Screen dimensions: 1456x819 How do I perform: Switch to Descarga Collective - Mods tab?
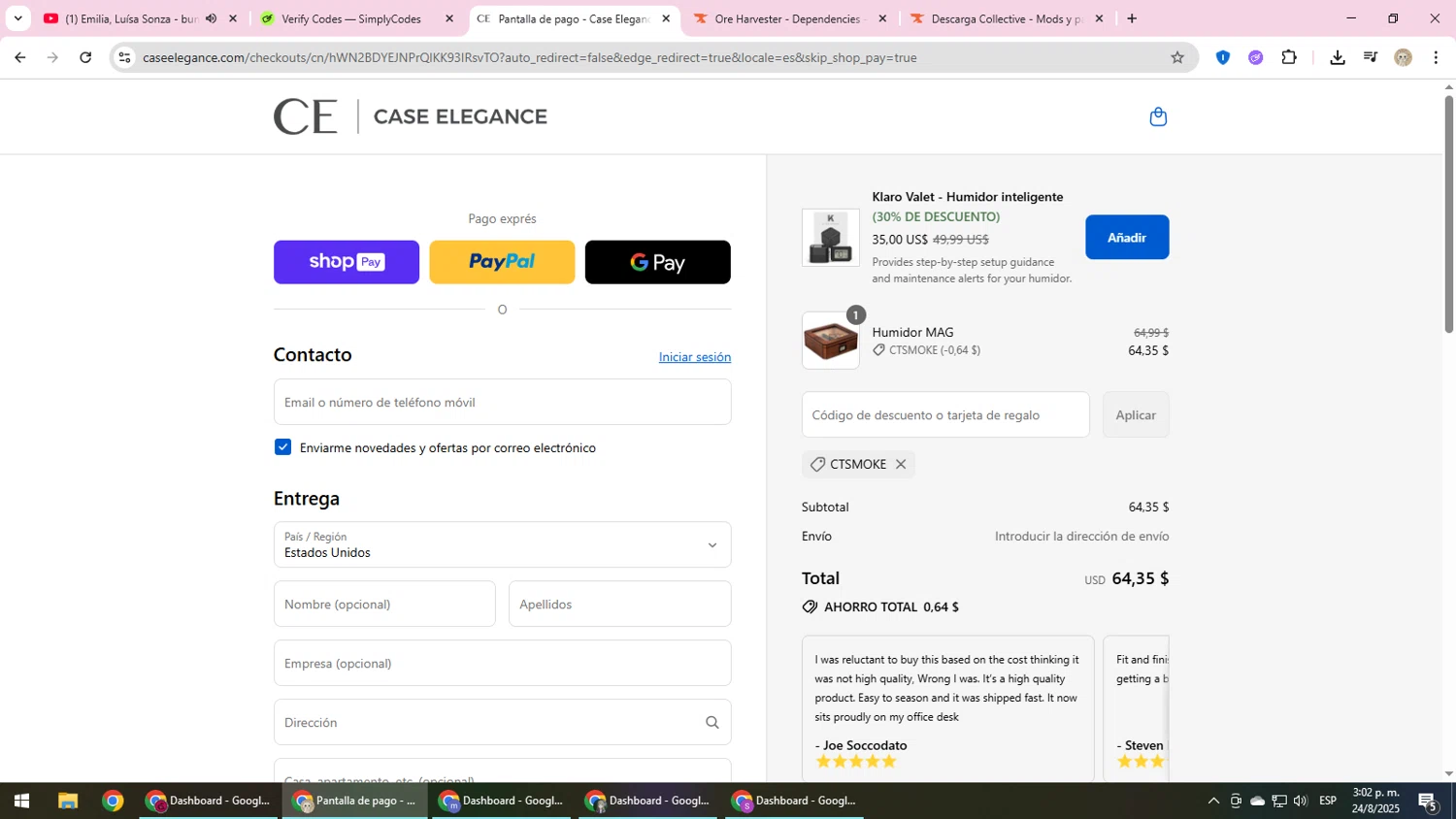(1005, 18)
